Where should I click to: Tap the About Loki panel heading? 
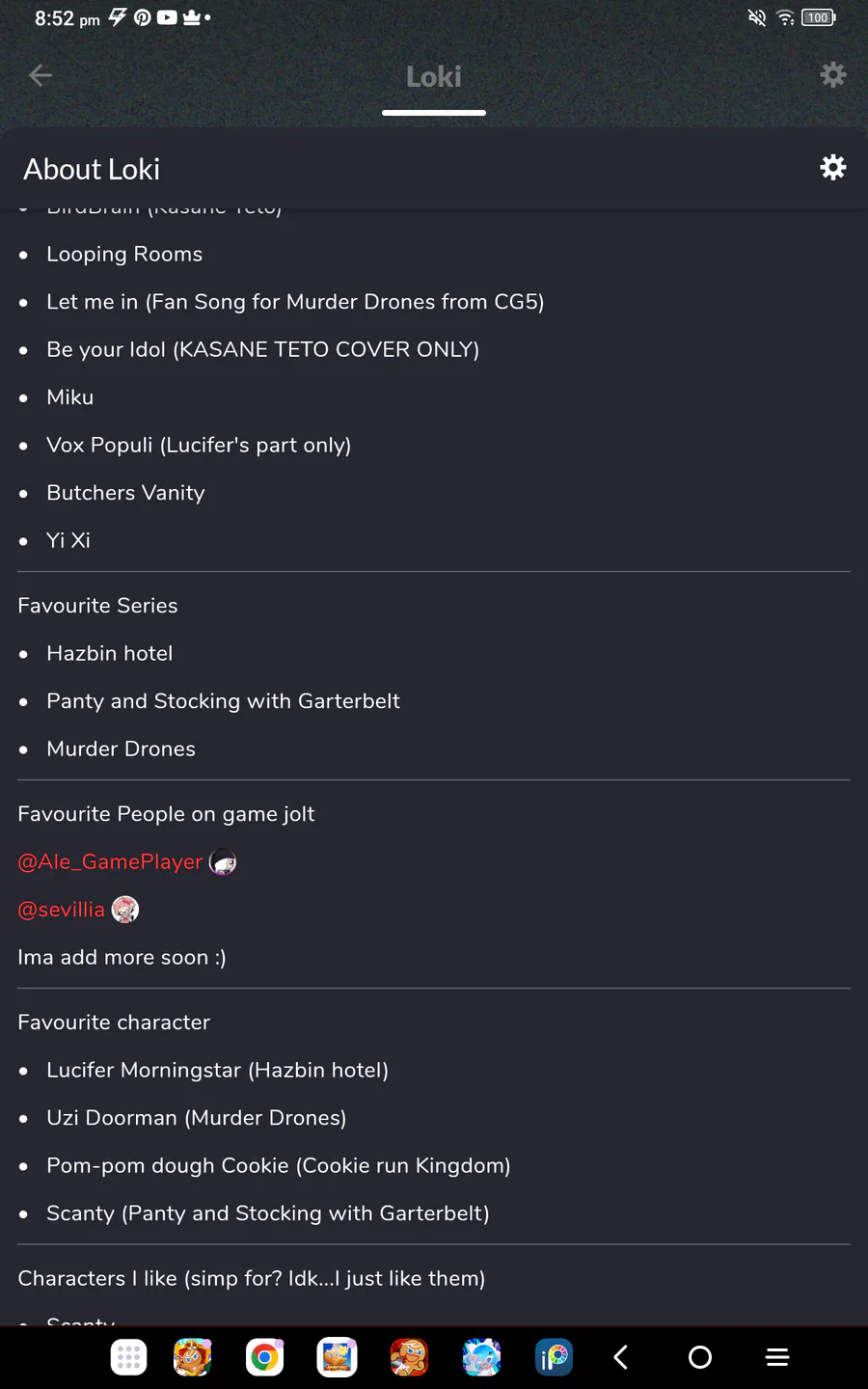pos(92,170)
